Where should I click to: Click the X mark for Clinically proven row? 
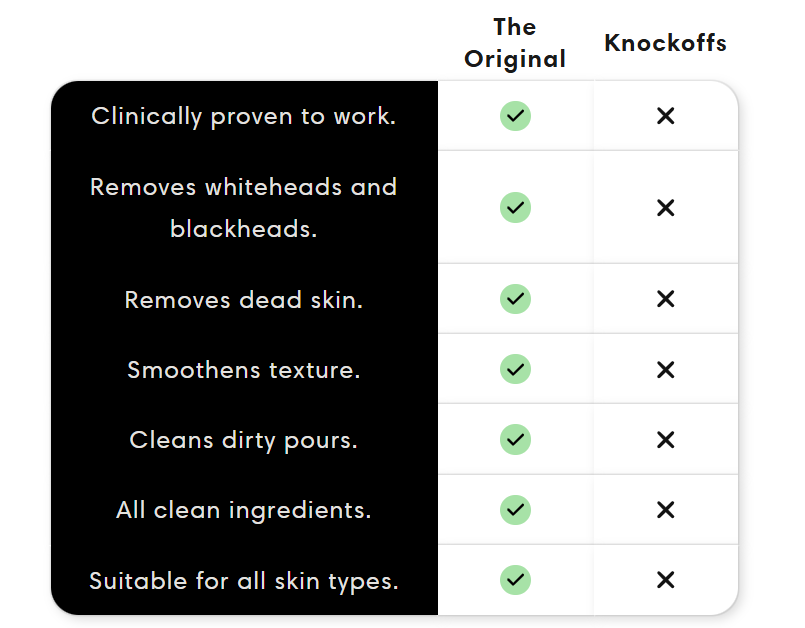click(665, 116)
